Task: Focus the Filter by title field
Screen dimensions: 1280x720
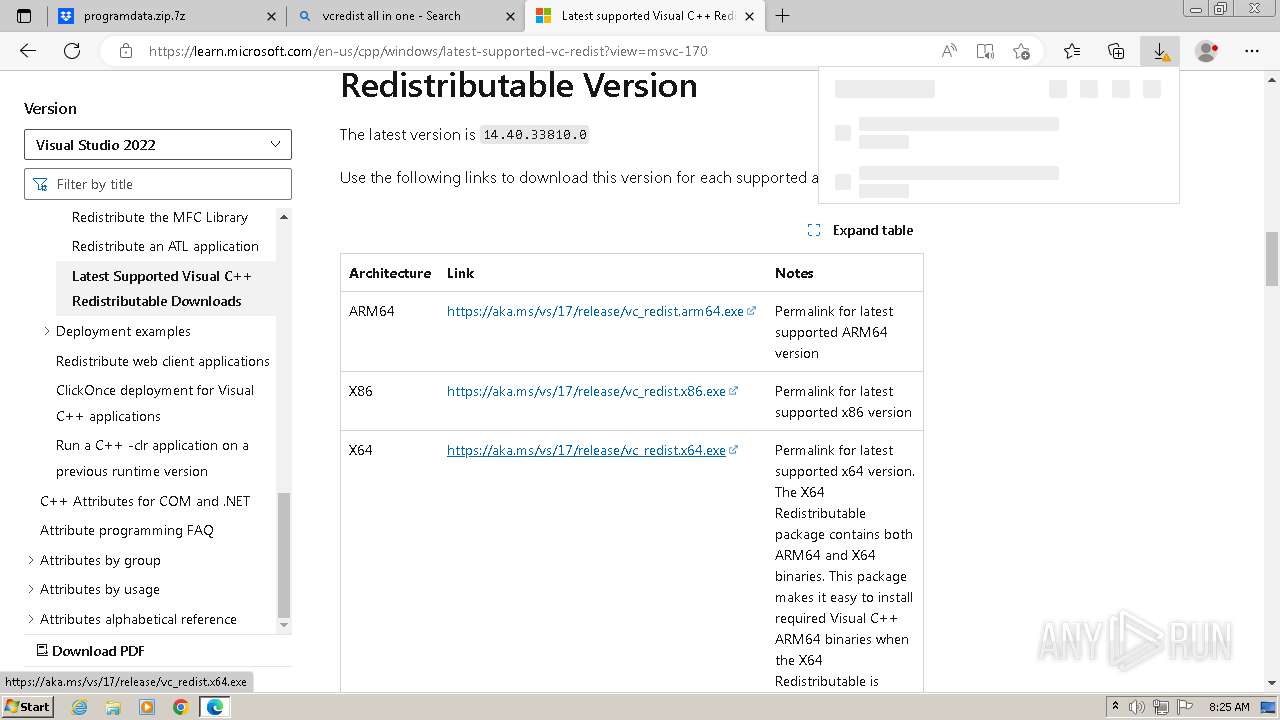Action: tap(158, 184)
